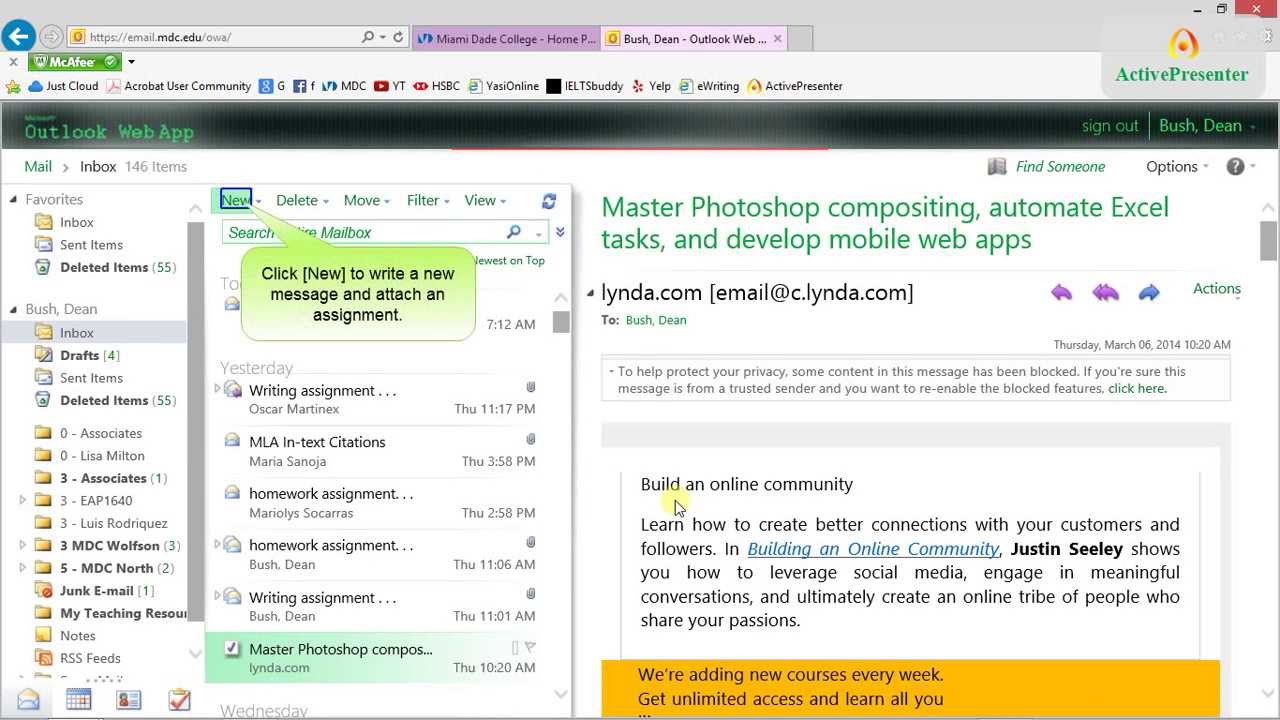Open the Yelp bookmark
Viewport: 1280px width, 720px height.
(651, 86)
